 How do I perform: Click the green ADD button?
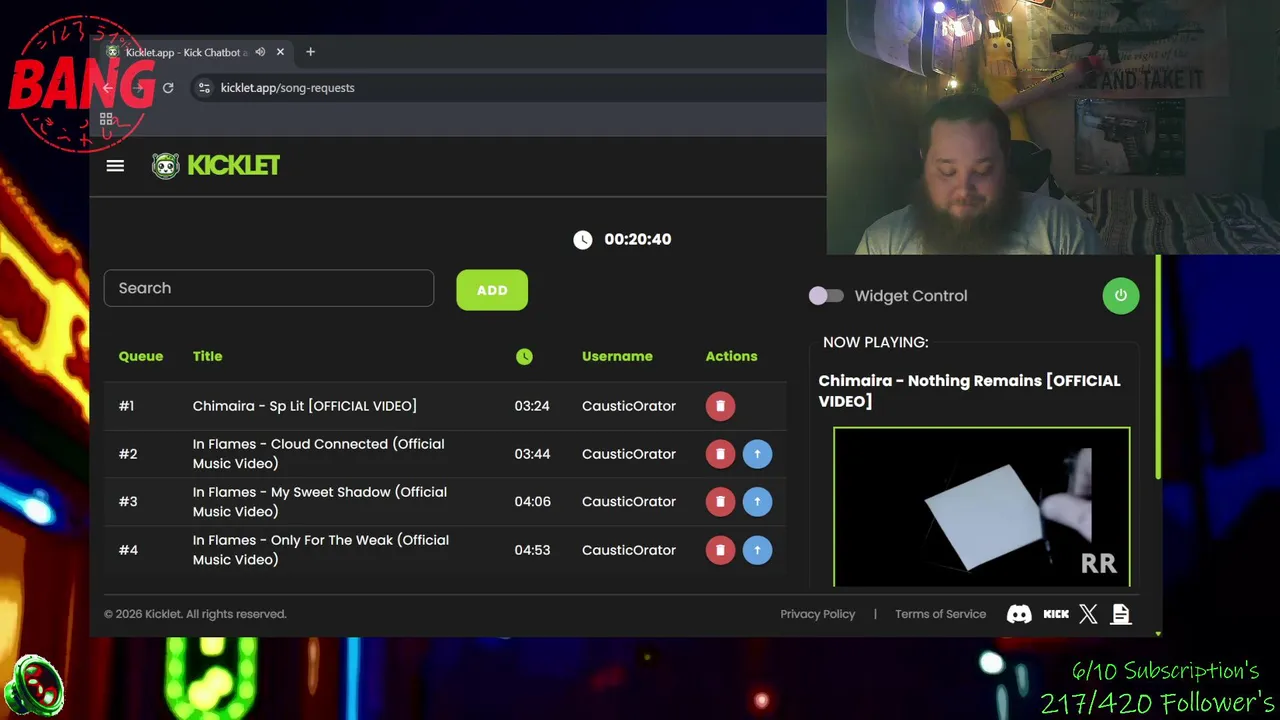point(492,290)
